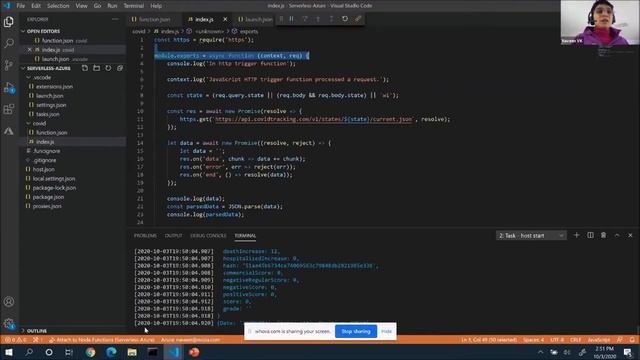This screenshot has height=360, width=640.
Task: Click debug Step Into button
Action: (318, 19)
